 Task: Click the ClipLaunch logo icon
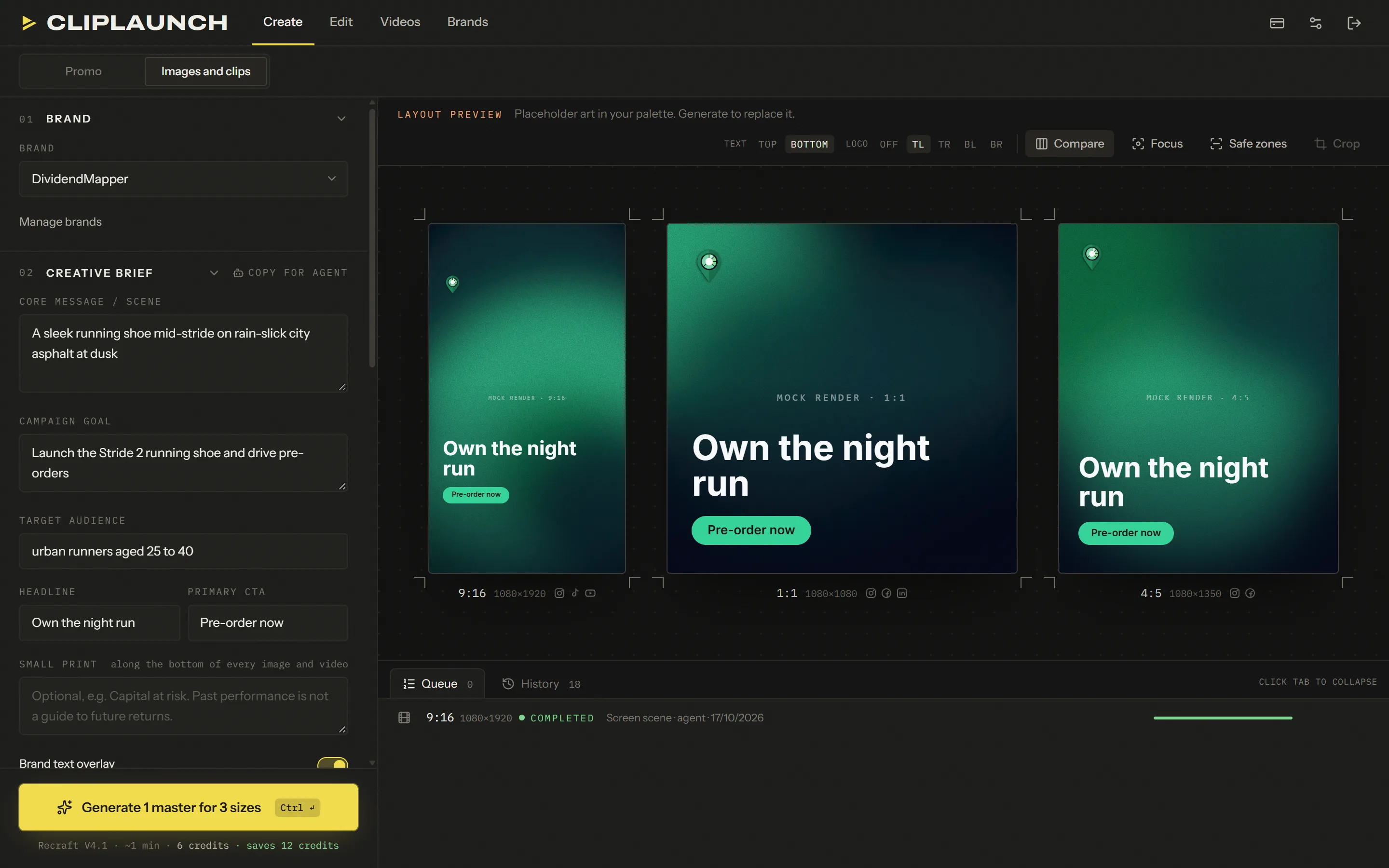pyautogui.click(x=29, y=23)
